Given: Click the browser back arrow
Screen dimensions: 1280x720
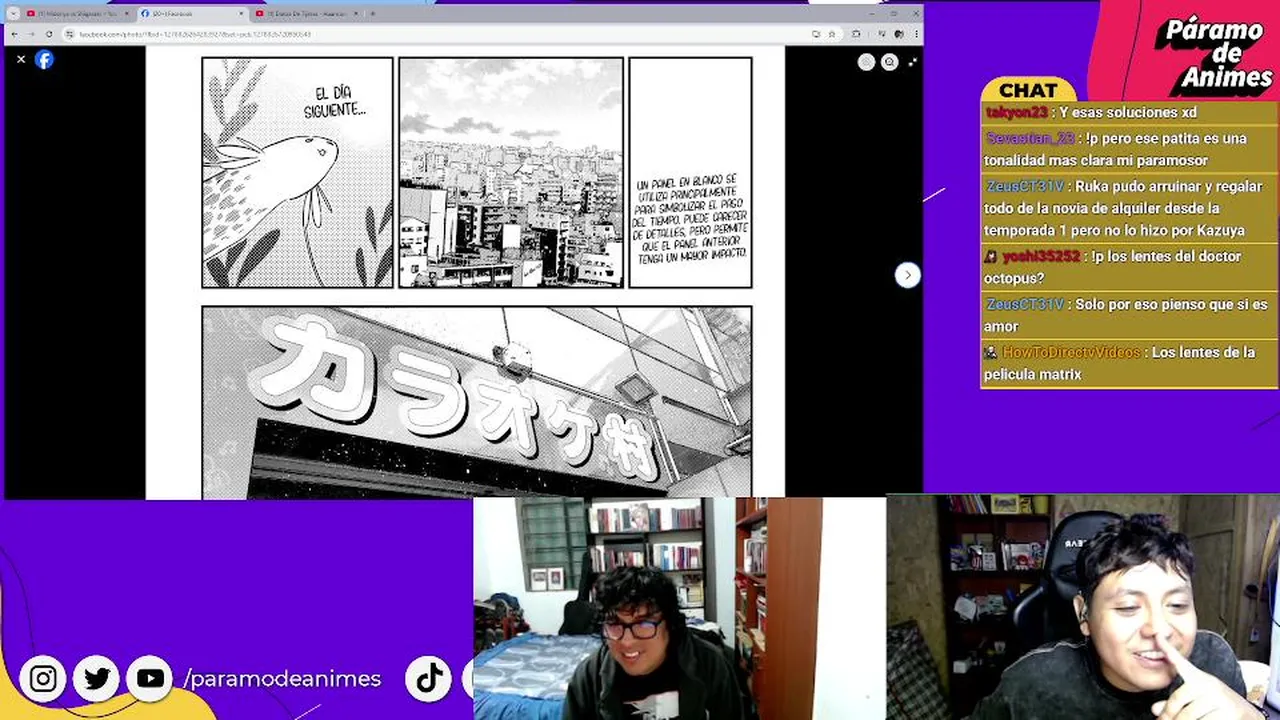Looking at the screenshot, I should tap(14, 34).
